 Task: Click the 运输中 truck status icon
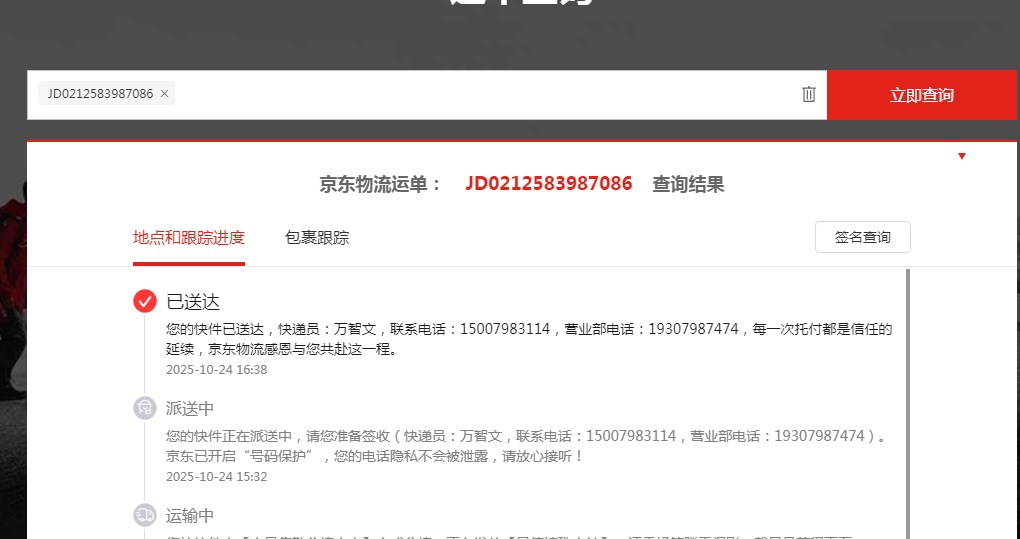(x=145, y=515)
